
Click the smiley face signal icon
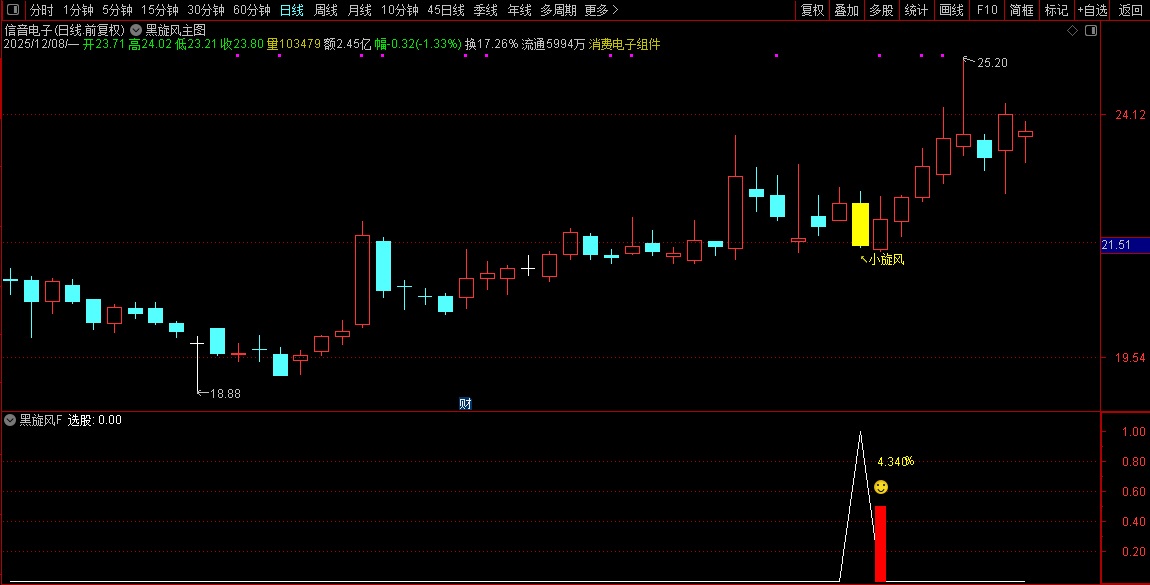[881, 487]
